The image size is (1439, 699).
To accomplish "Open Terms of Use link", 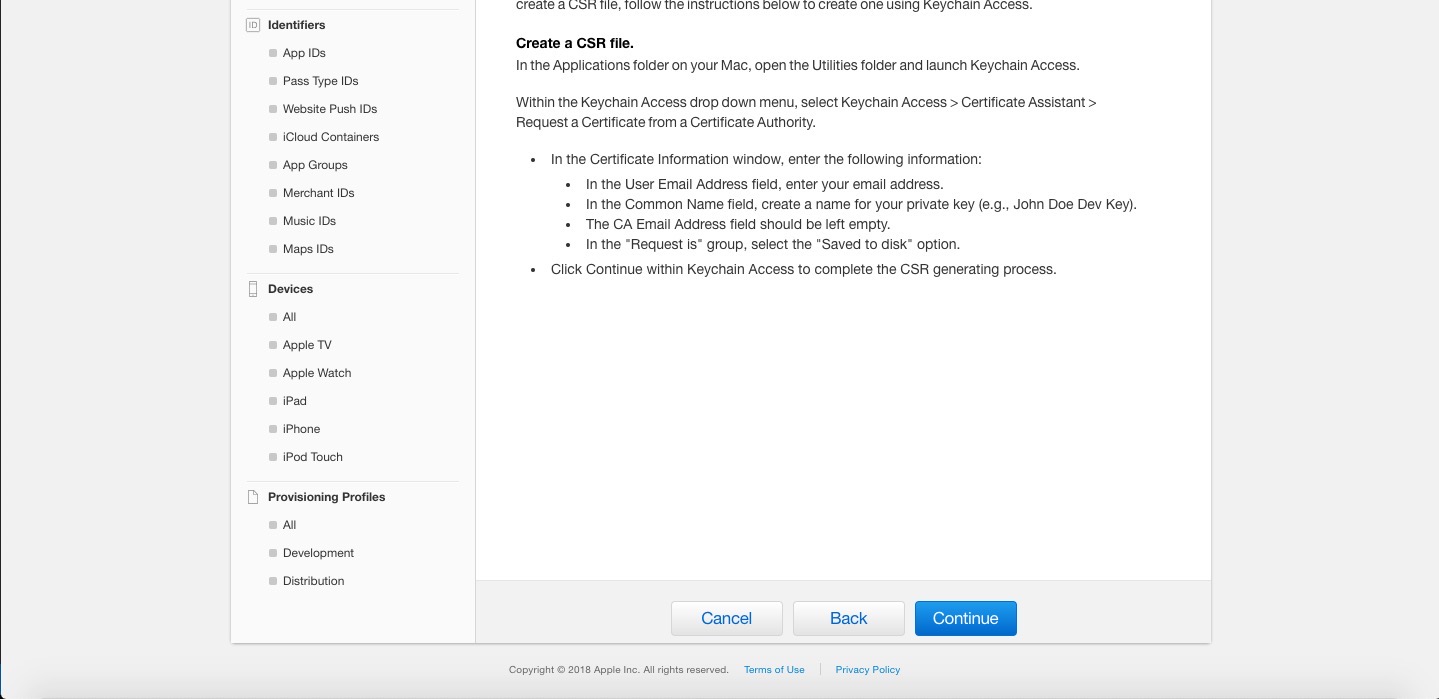I will [774, 670].
